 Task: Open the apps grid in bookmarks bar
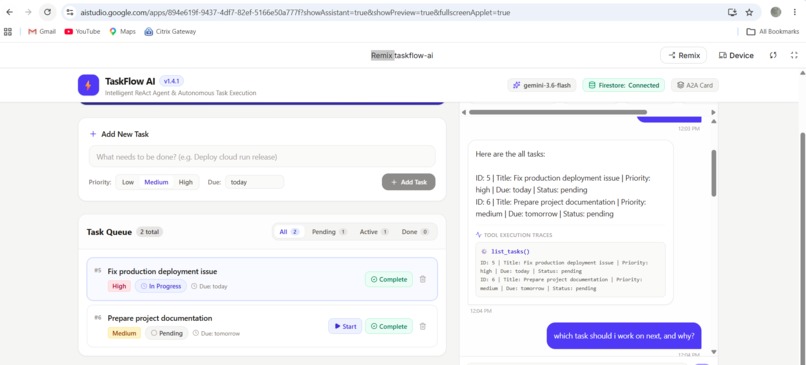pos(8,31)
